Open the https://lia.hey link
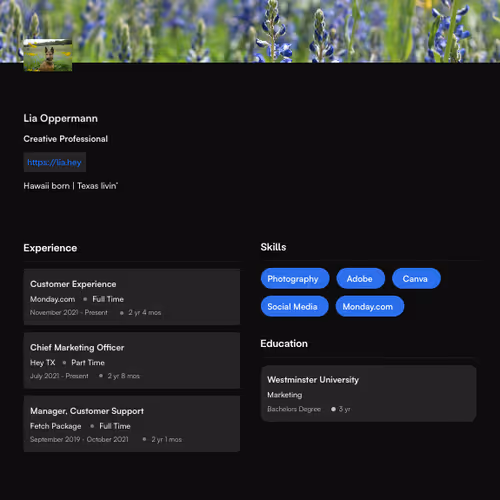Viewport: 500px width, 500px height. [x=55, y=162]
